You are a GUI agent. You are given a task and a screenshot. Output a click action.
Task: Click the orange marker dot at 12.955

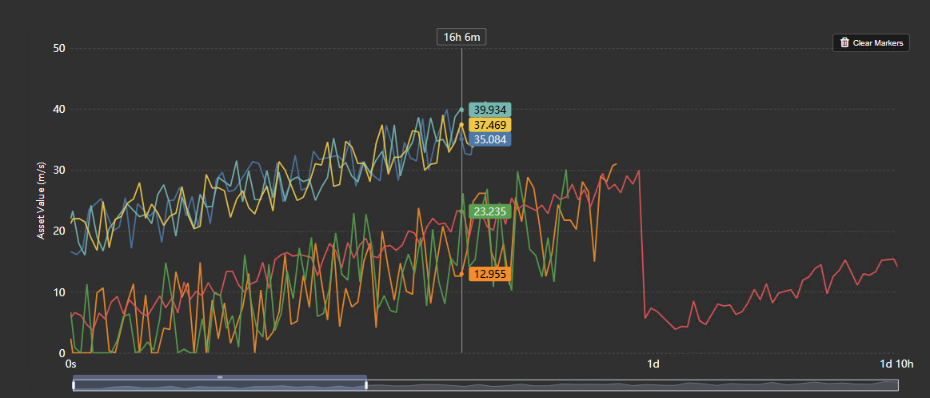[461, 274]
